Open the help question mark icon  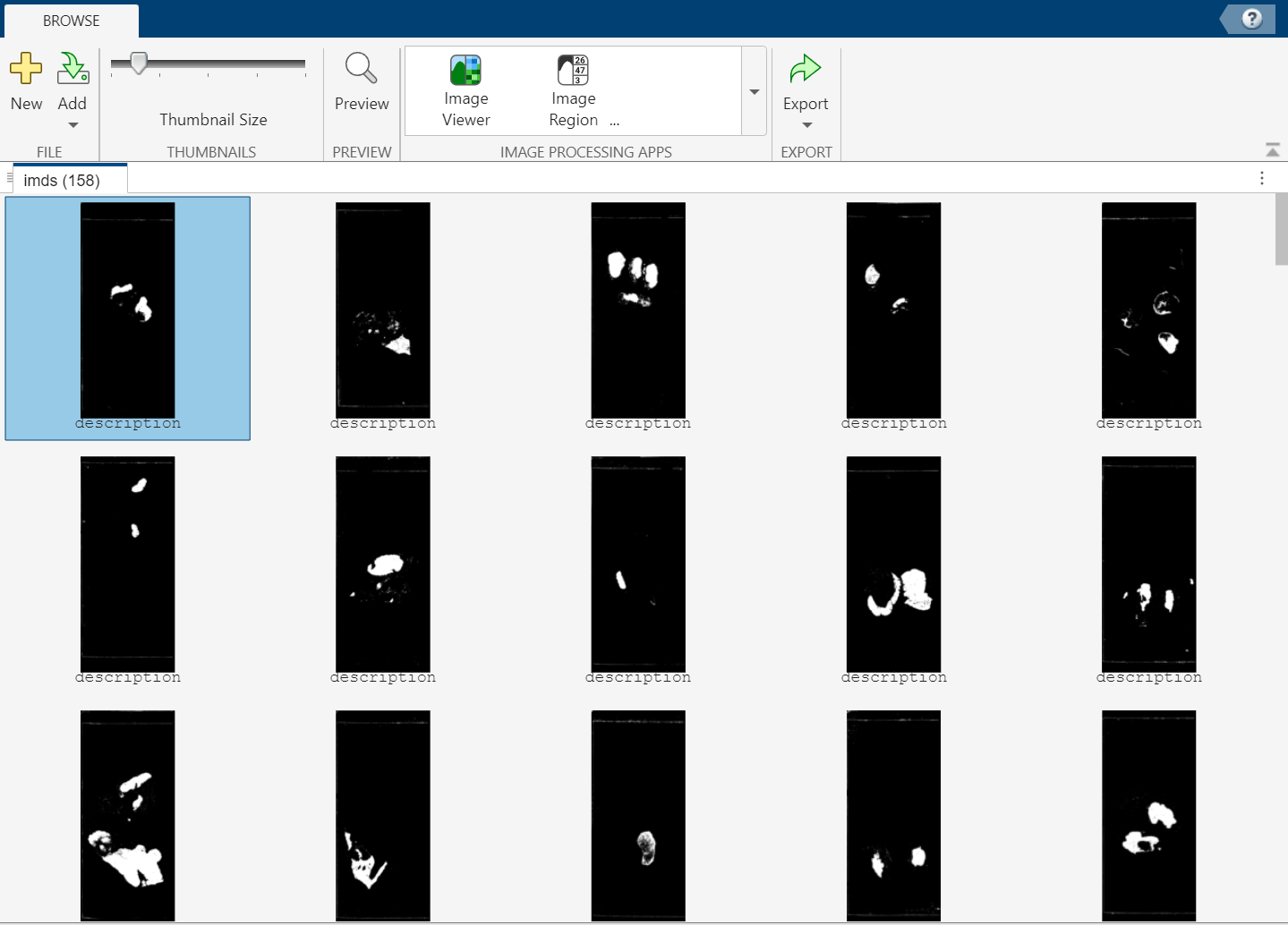pos(1250,18)
